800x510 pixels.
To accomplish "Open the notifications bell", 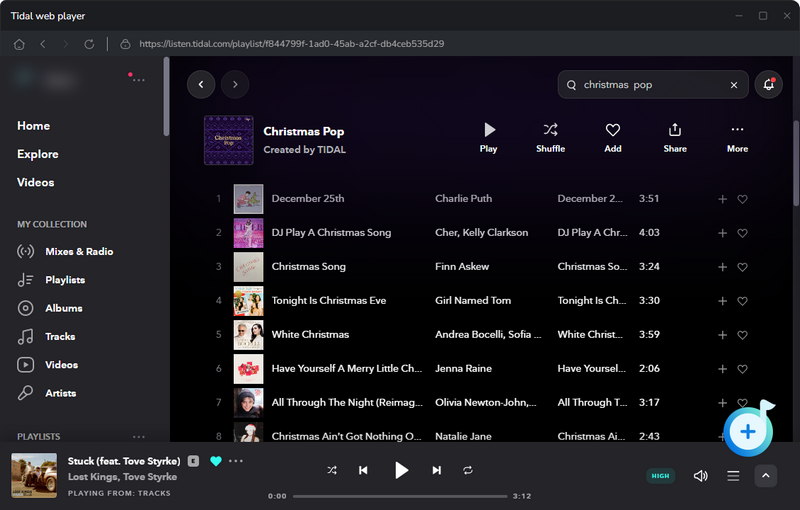I will [768, 85].
